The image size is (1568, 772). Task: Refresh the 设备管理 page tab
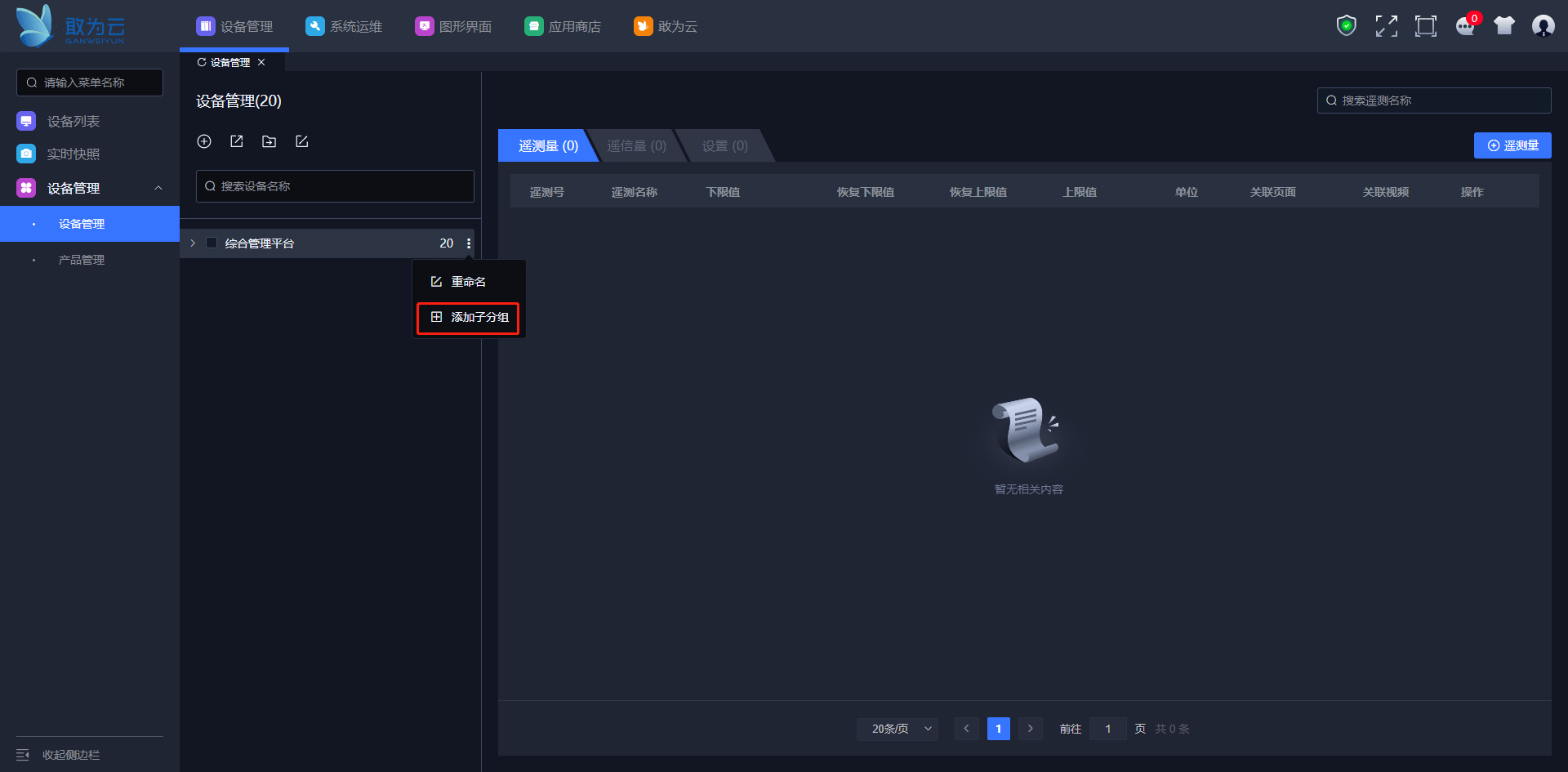point(202,62)
